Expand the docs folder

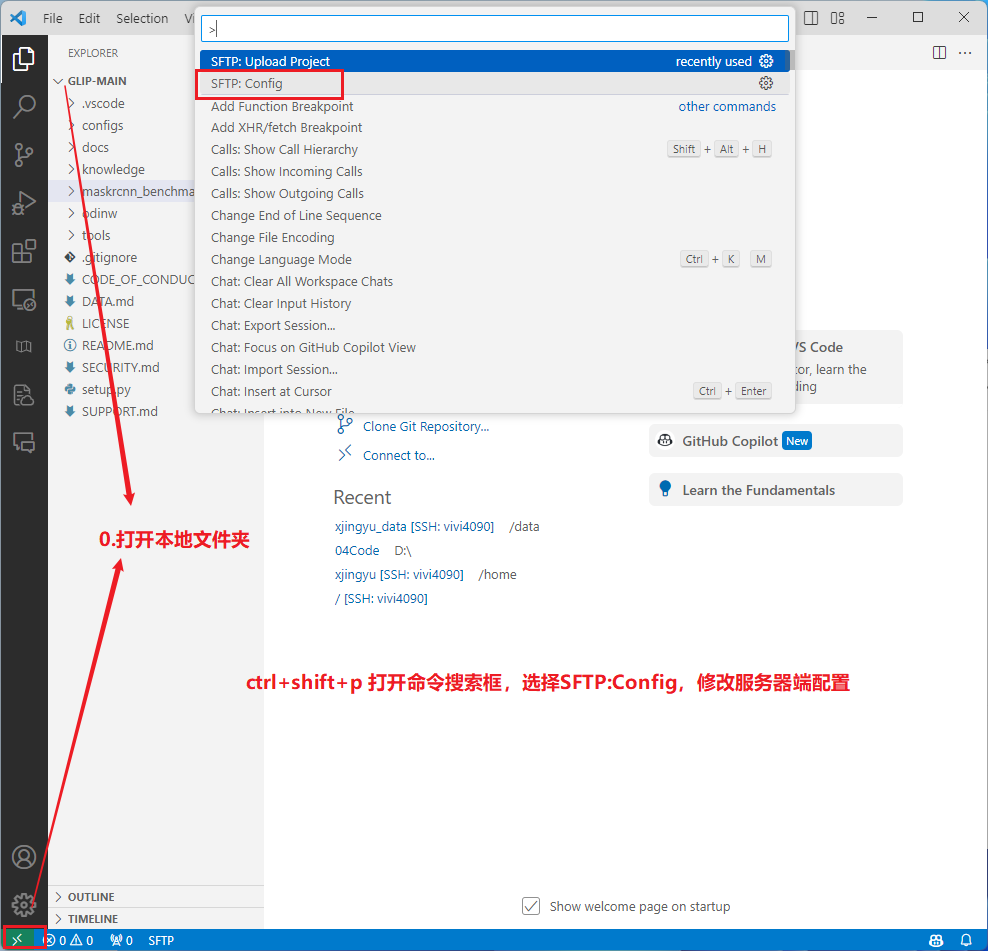71,147
